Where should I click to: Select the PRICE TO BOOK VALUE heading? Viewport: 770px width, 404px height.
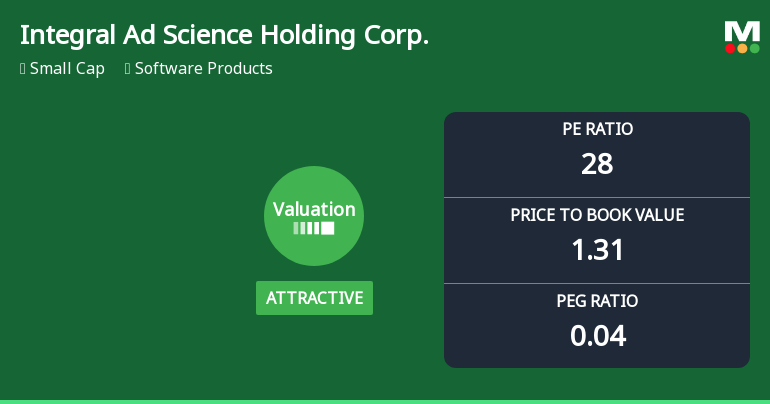(x=597, y=215)
